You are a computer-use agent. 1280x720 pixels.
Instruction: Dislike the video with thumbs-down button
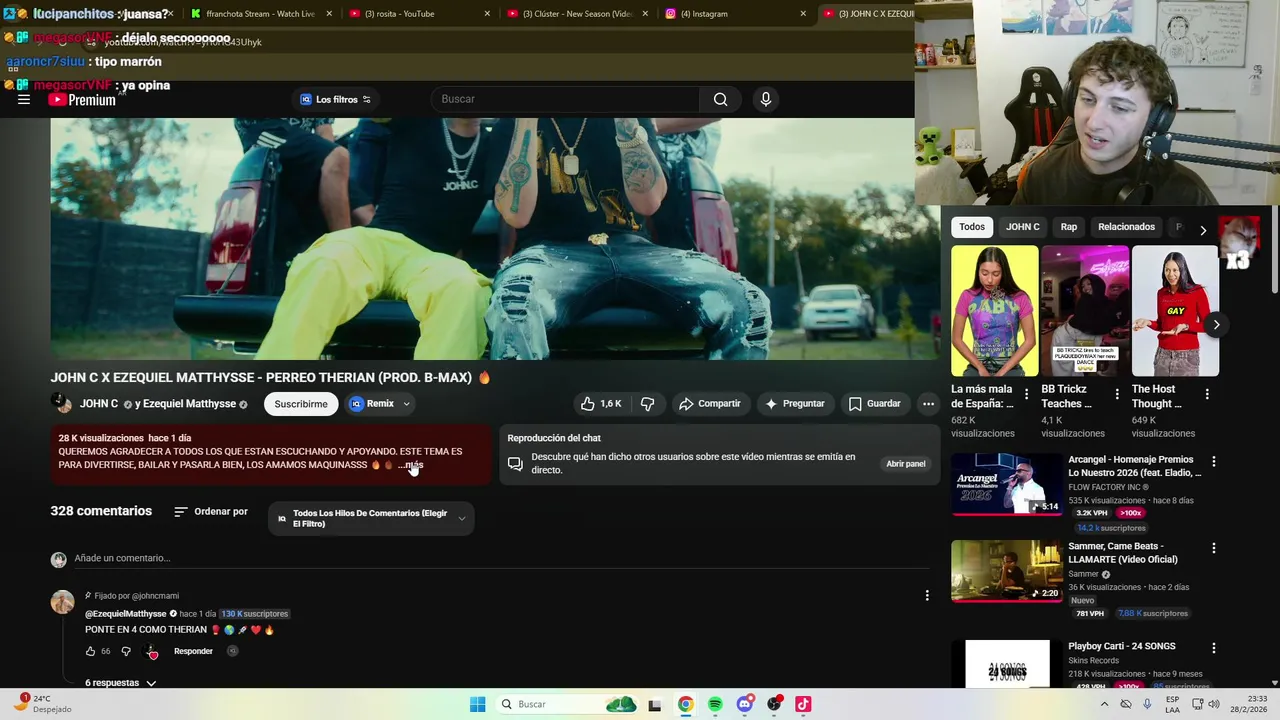(647, 404)
